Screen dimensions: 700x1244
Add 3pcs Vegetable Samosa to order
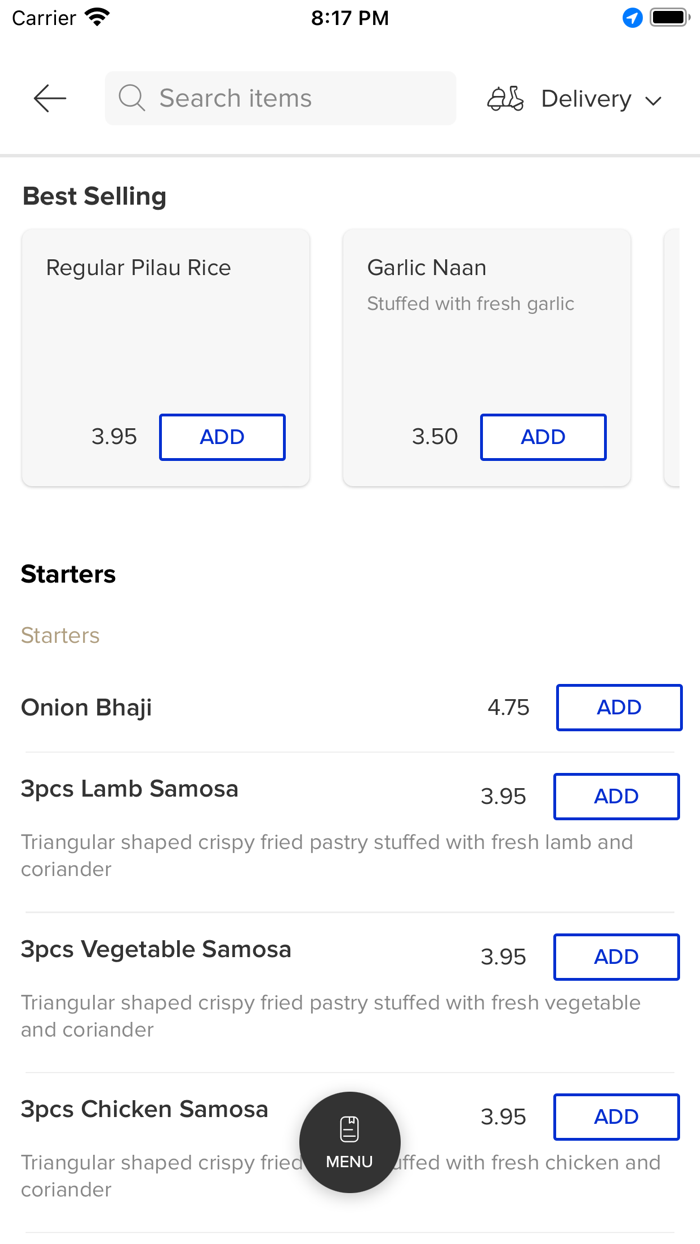click(x=616, y=957)
